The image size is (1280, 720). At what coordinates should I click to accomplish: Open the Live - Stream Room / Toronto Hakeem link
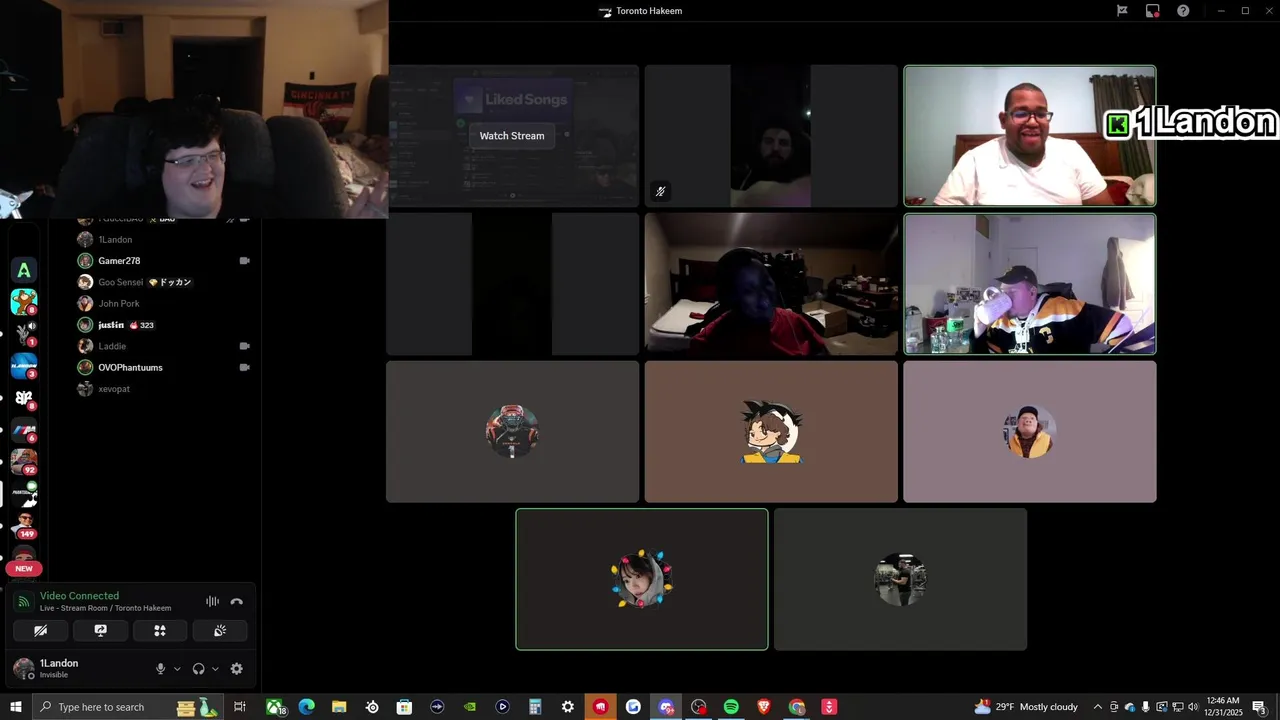[105, 608]
